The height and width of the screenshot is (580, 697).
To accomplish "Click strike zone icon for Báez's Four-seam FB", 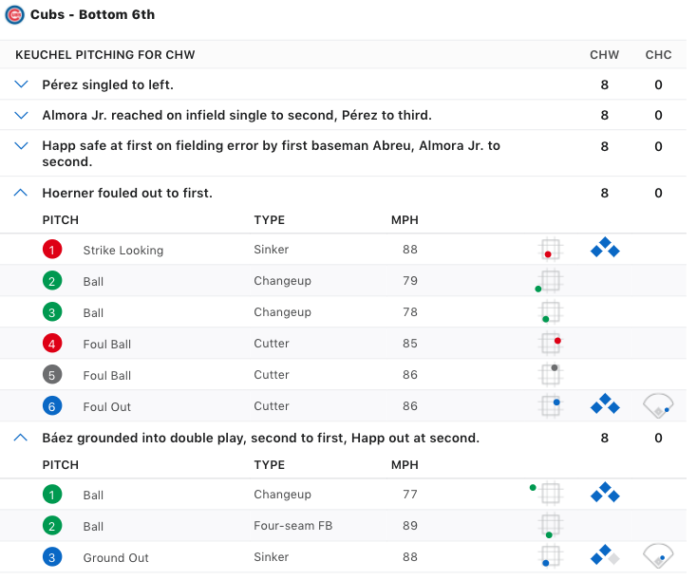I will (x=549, y=525).
